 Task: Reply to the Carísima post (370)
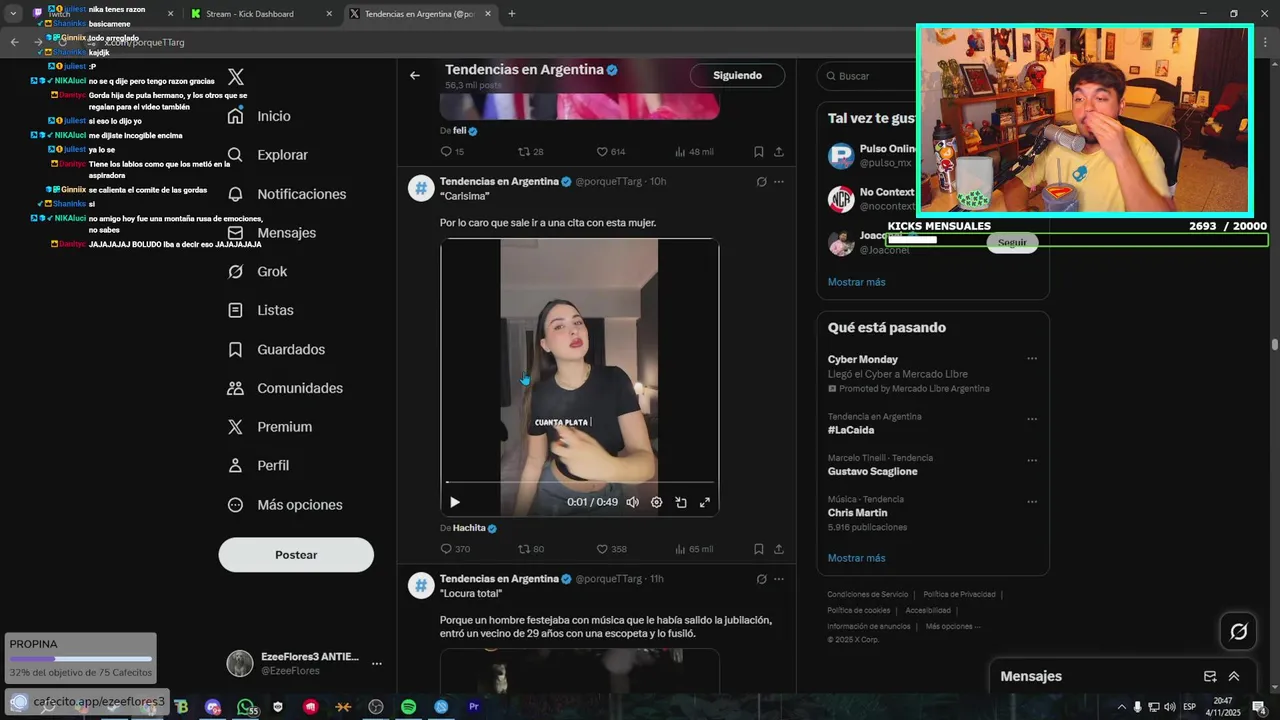pos(455,549)
